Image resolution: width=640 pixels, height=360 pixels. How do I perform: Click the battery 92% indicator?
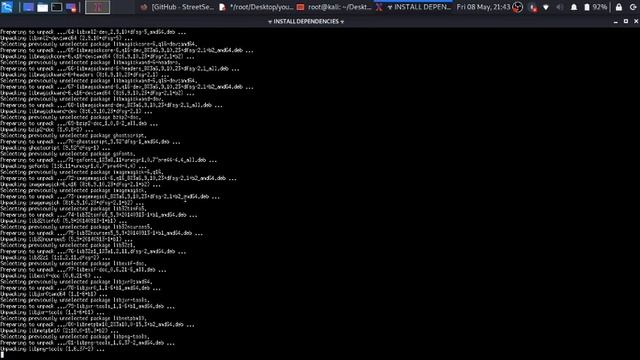point(596,7)
